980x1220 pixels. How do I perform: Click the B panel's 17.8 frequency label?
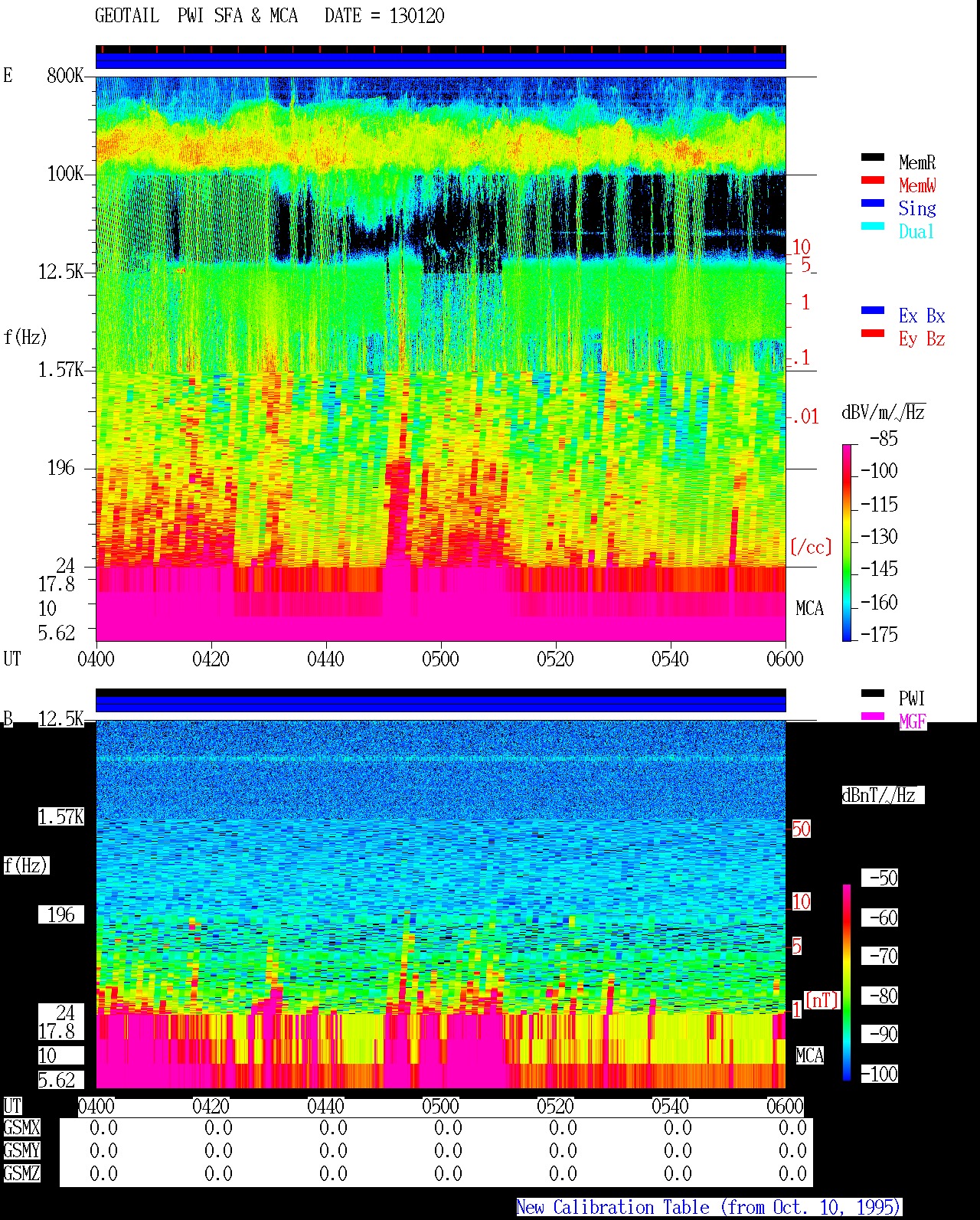click(56, 1031)
